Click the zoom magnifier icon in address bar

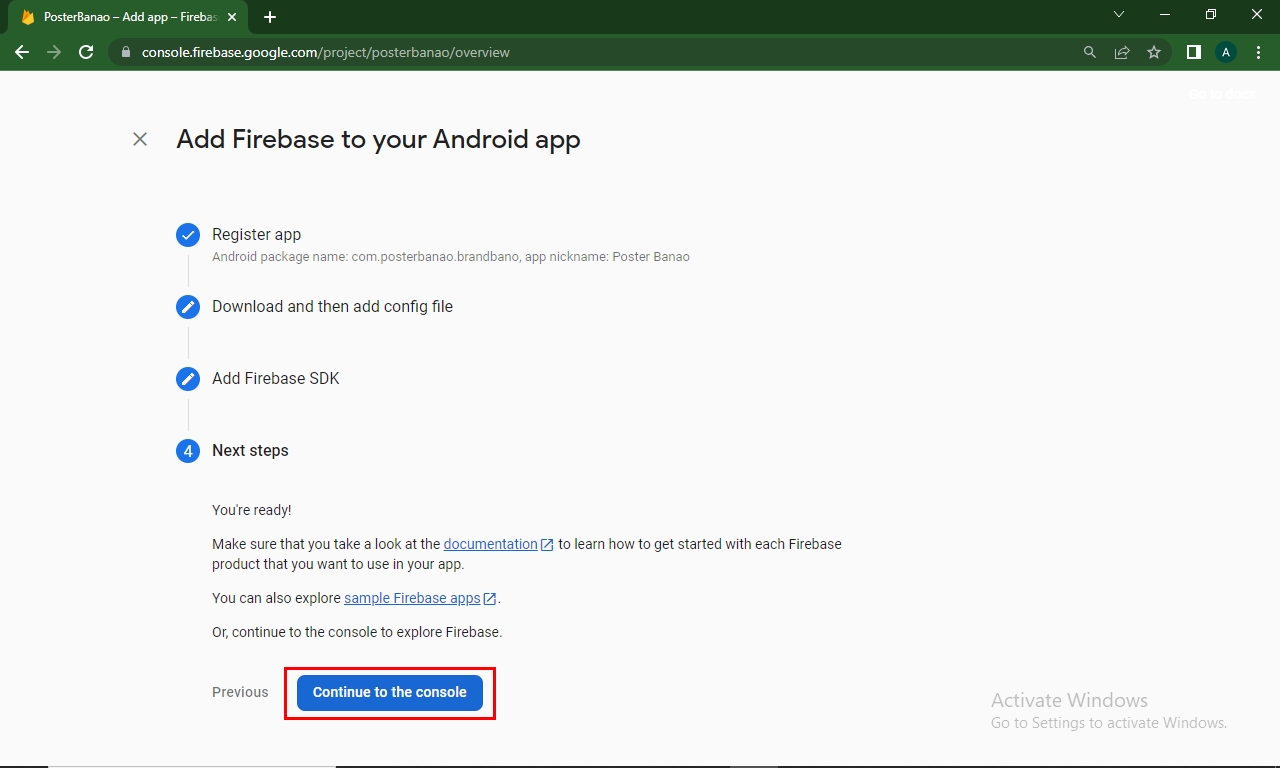(x=1090, y=52)
